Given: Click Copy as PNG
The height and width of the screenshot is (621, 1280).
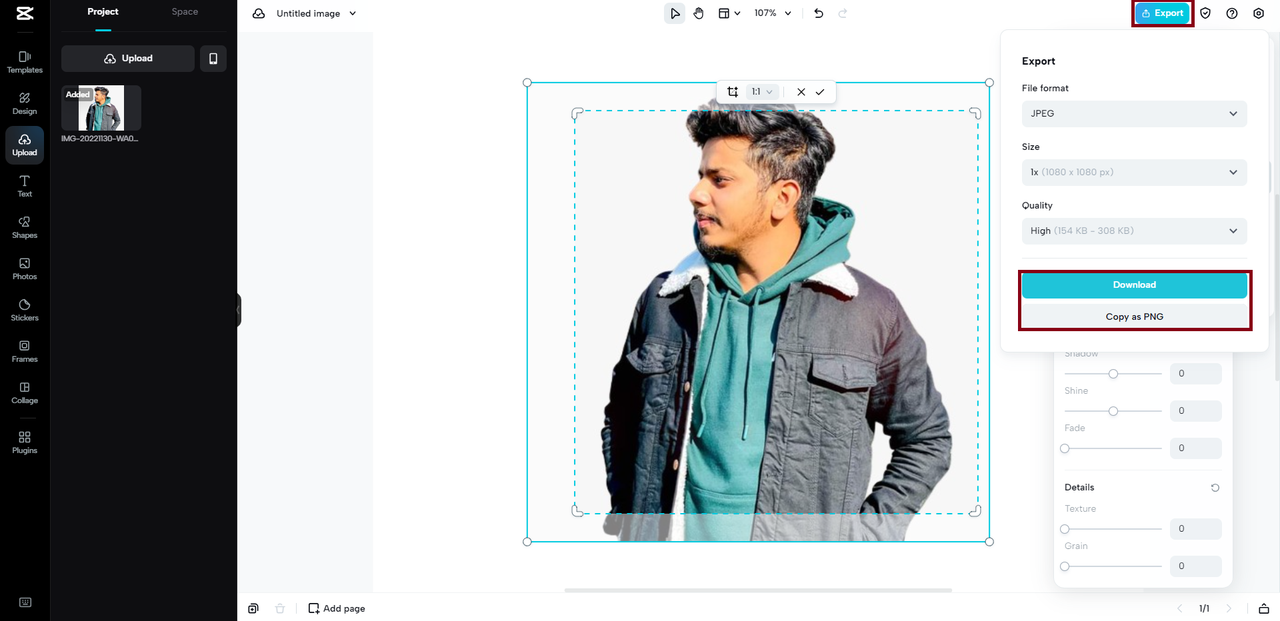Looking at the screenshot, I should click(1134, 316).
